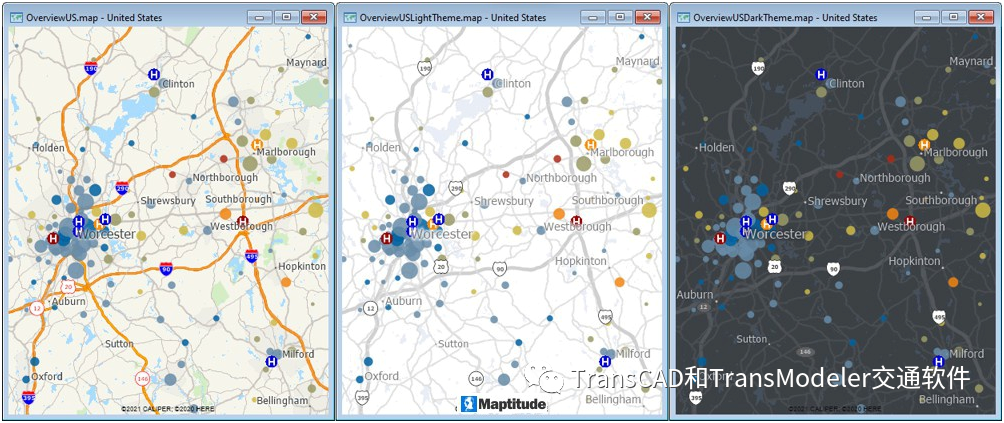Close the OverviewUSDarkTheme.map window
Viewport: 1004px width, 423px height.
[982, 17]
